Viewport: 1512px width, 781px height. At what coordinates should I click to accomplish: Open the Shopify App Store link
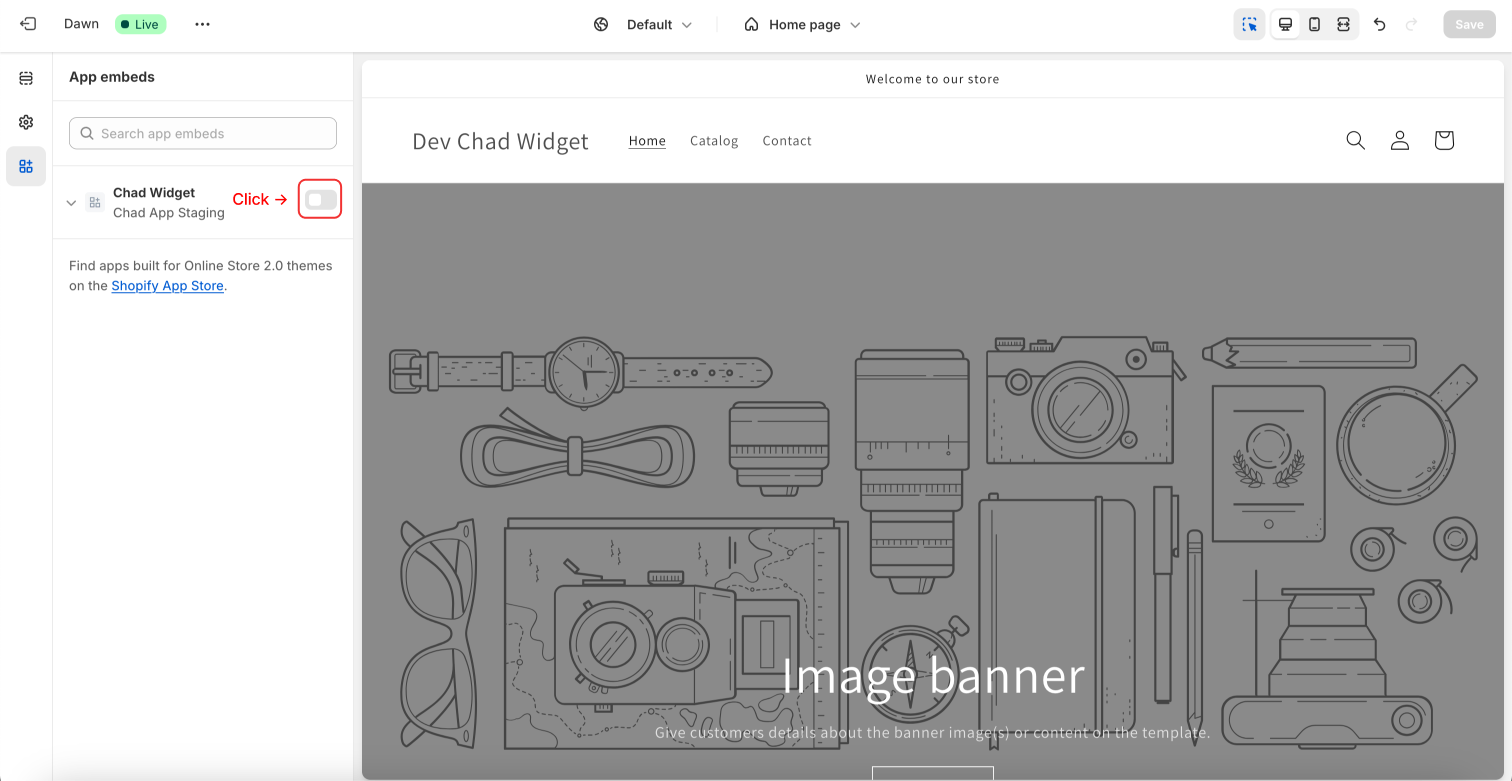167,286
